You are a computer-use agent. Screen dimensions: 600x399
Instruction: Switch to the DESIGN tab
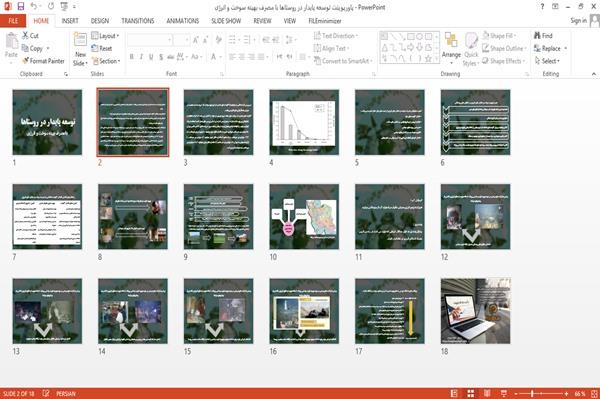100,21
